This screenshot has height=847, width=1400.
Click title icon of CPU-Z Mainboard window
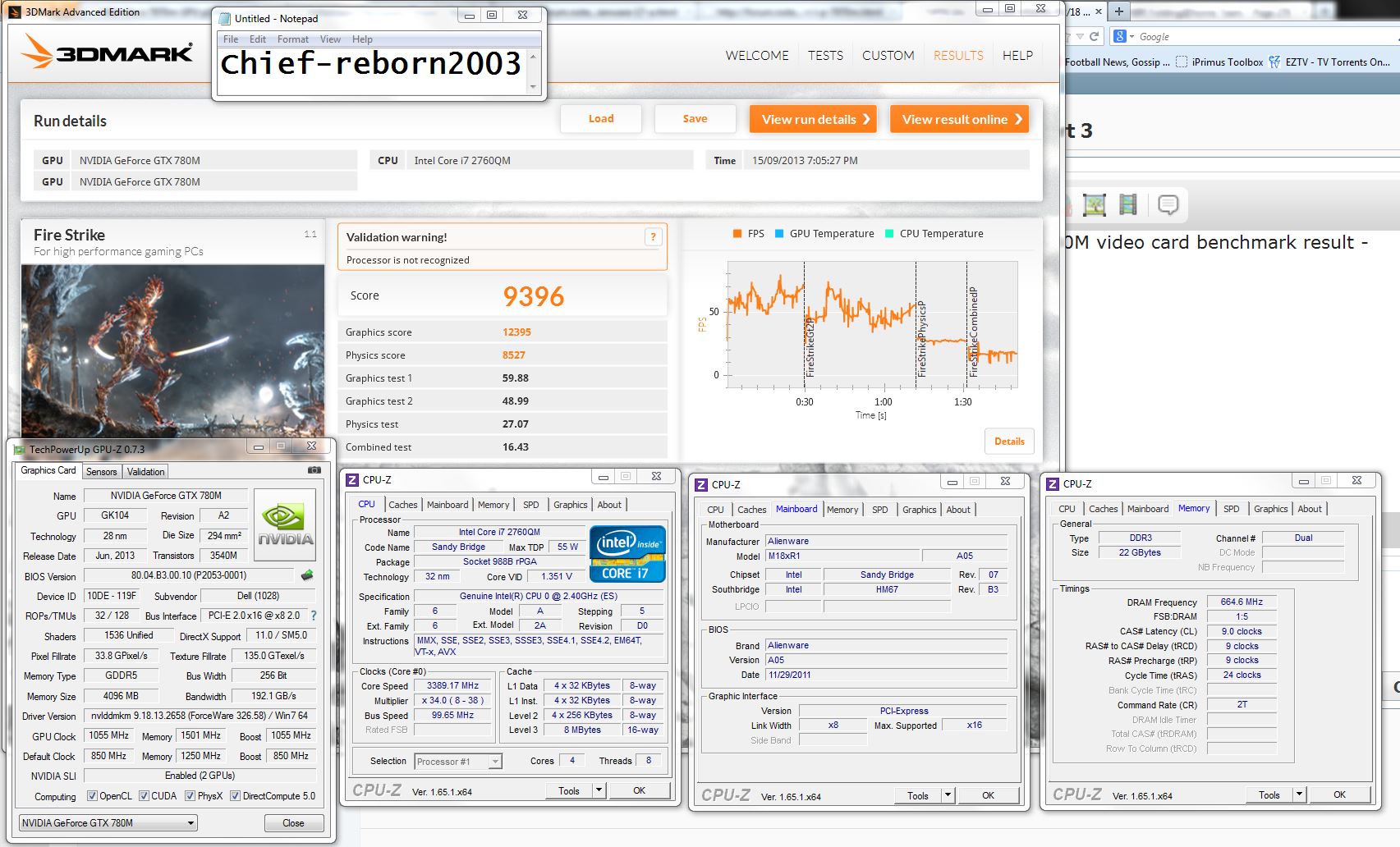coord(701,484)
